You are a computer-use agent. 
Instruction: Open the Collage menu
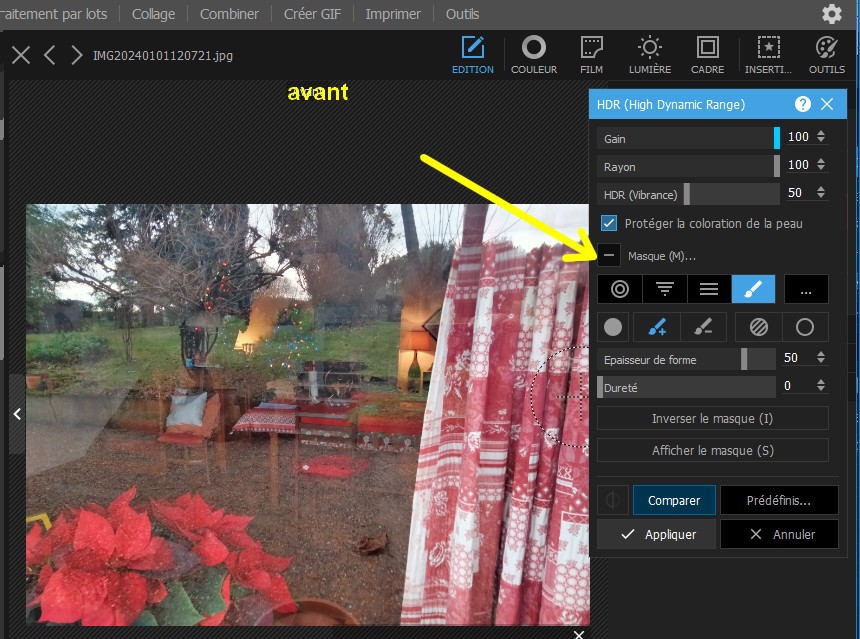click(153, 14)
